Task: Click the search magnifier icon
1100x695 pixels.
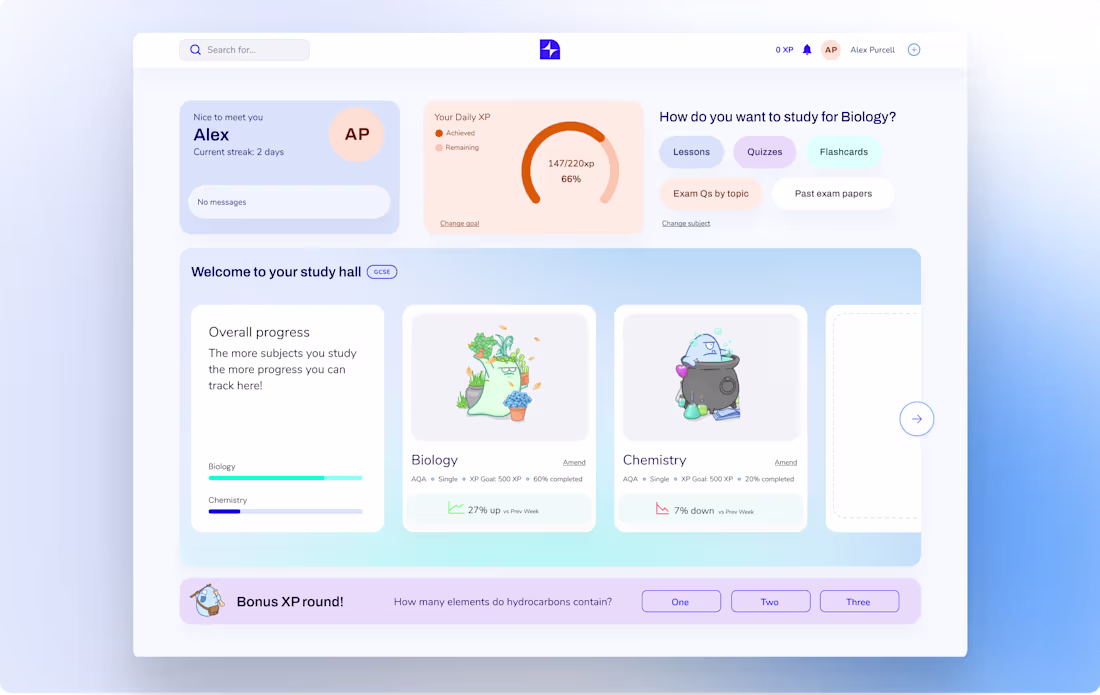Action: (x=195, y=50)
